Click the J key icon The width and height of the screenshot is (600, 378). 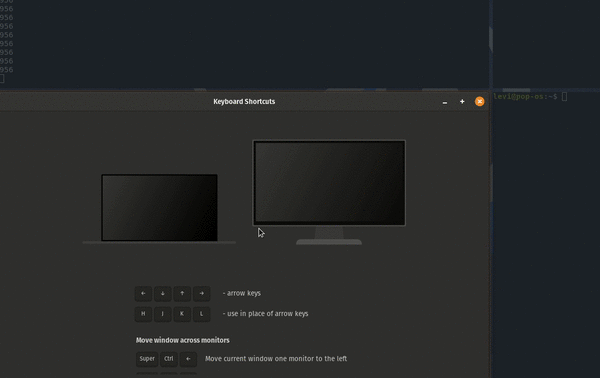click(x=163, y=314)
